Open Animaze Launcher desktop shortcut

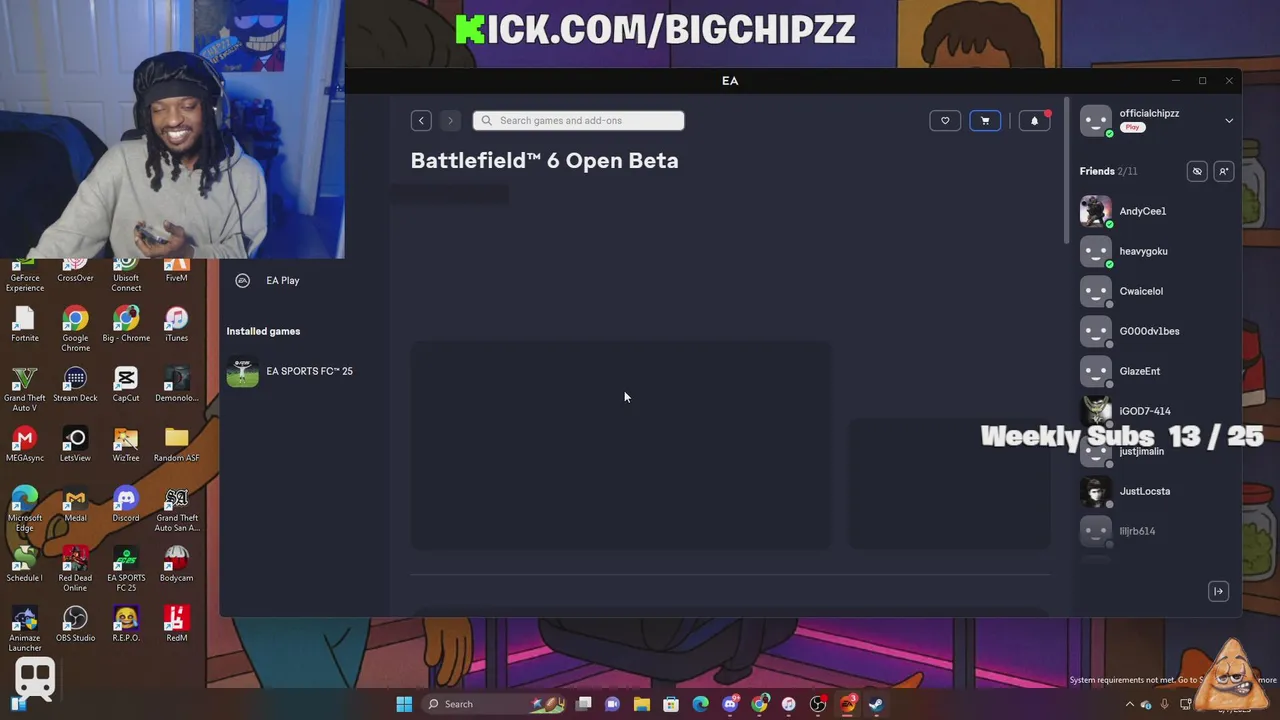point(25,628)
